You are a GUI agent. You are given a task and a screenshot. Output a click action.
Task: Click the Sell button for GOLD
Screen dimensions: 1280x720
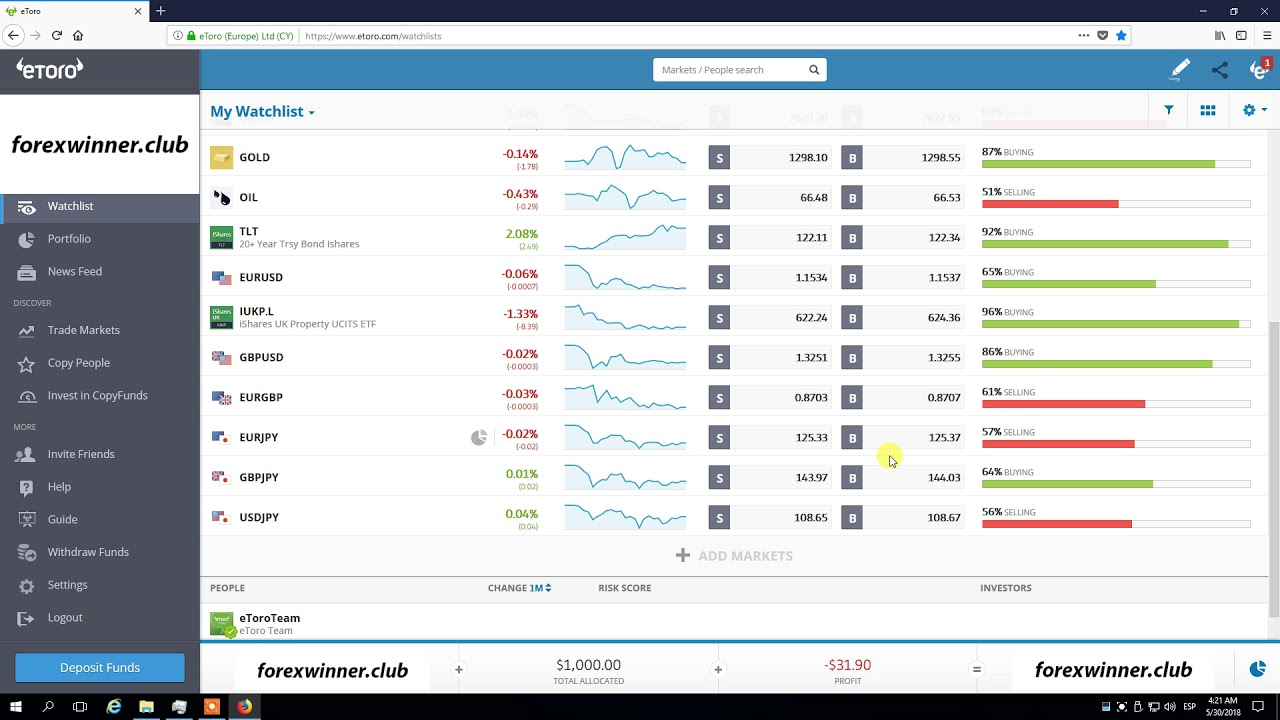(719, 158)
